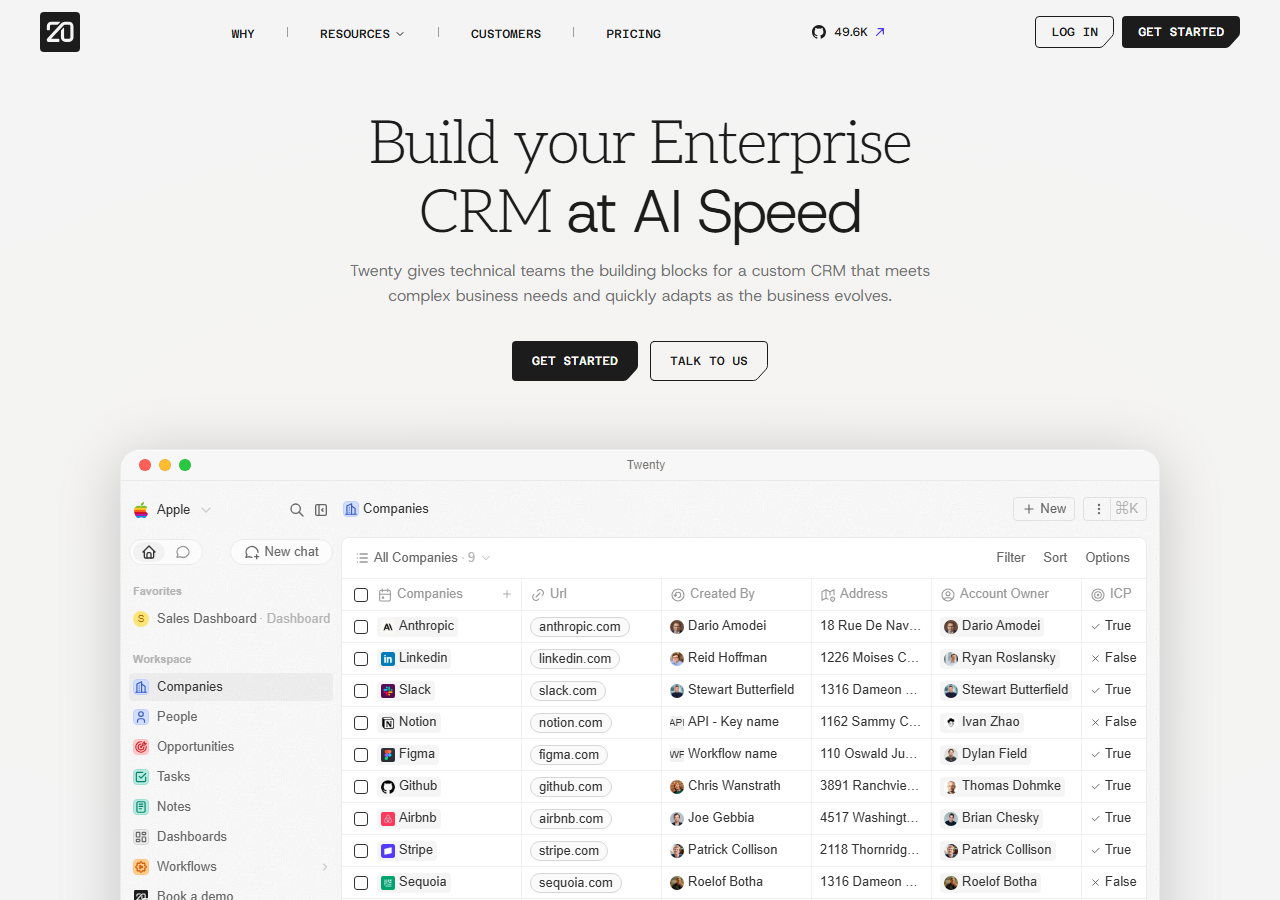Screen dimensions: 1280x900
Task: Click the Url column header
Action: click(x=591, y=594)
